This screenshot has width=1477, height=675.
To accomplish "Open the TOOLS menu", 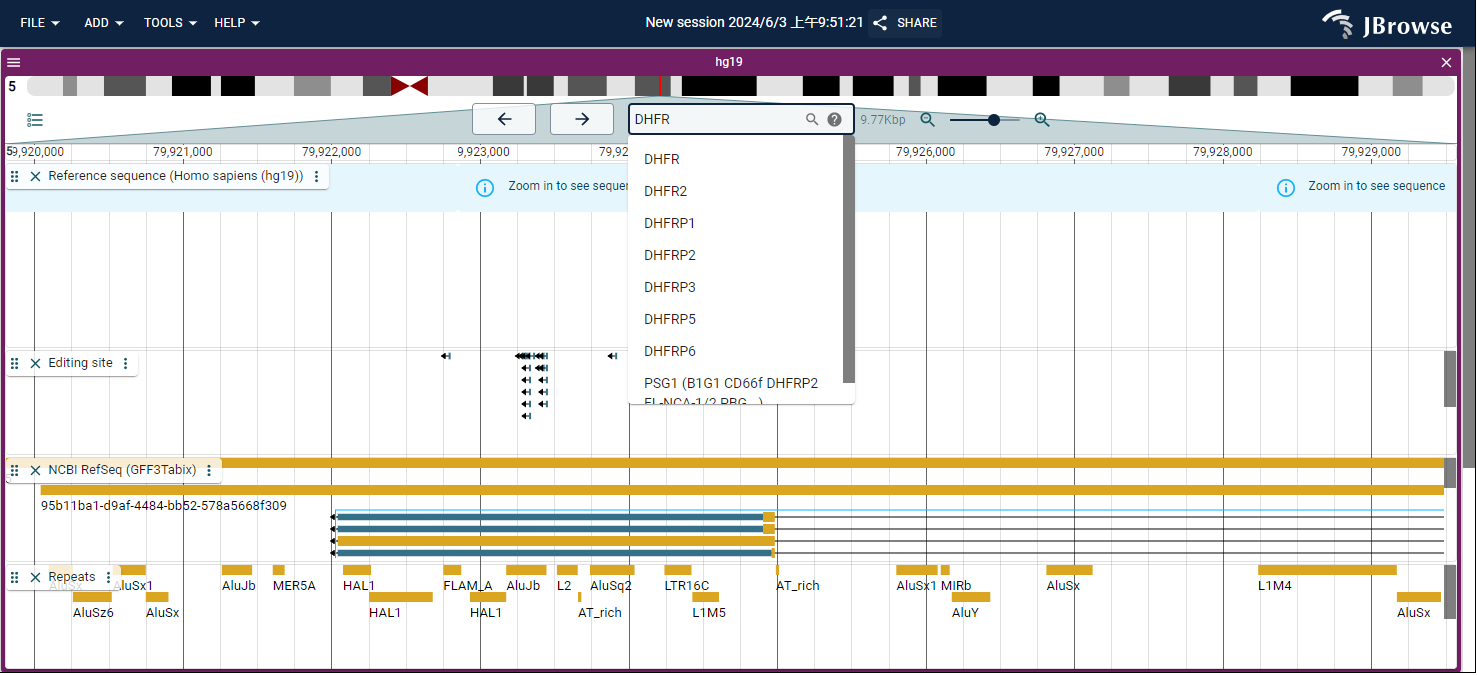I will [170, 23].
